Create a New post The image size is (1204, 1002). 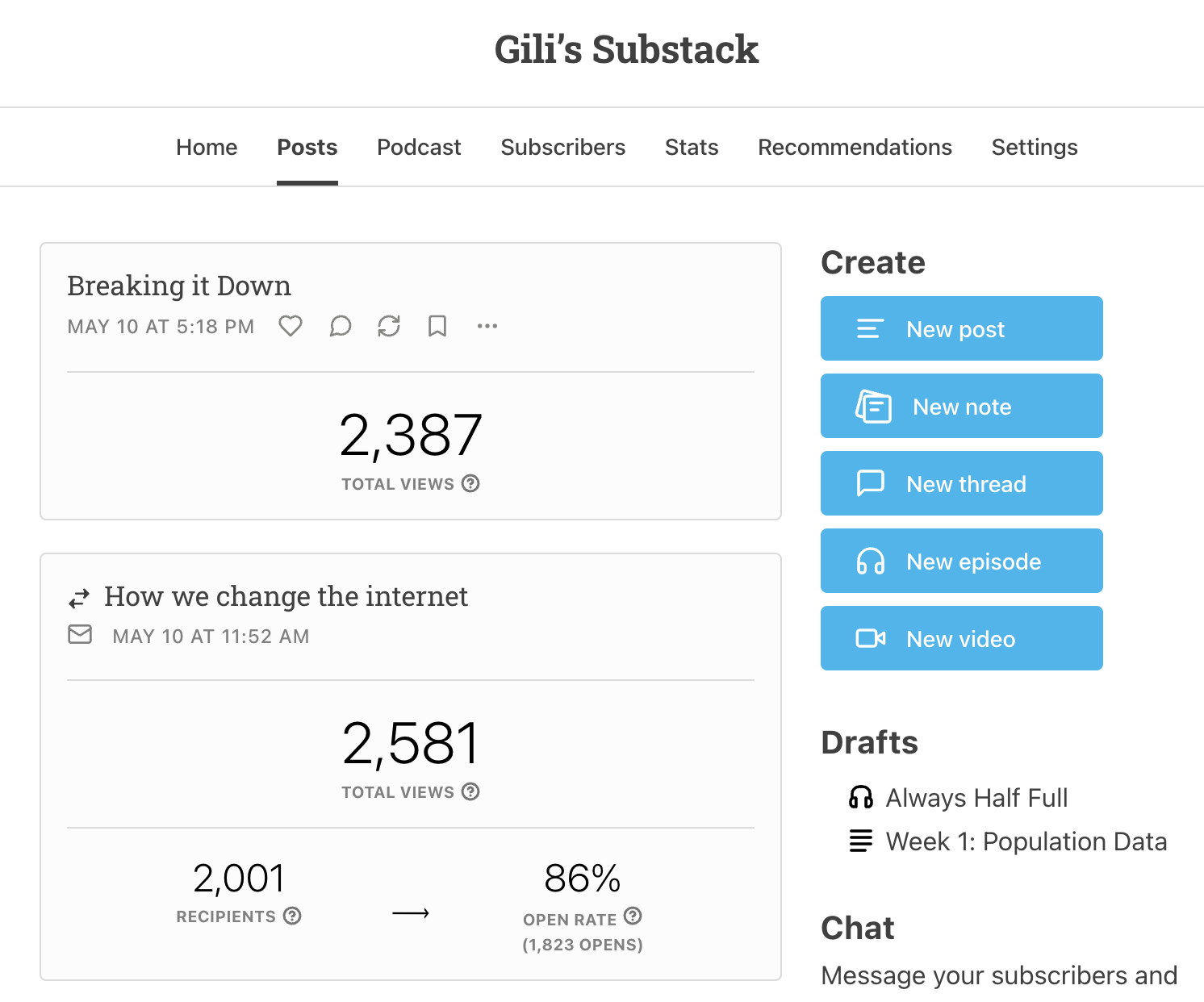[x=961, y=328]
